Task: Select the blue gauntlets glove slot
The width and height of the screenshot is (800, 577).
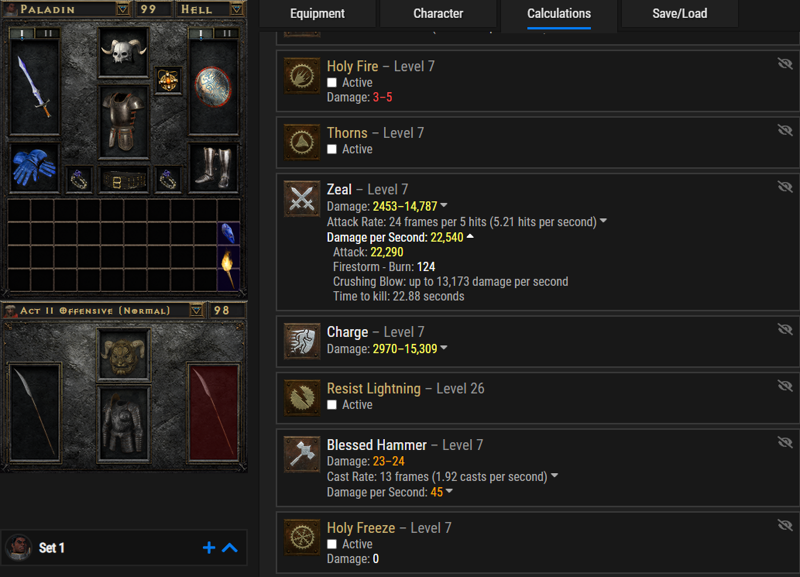Action: coord(34,167)
